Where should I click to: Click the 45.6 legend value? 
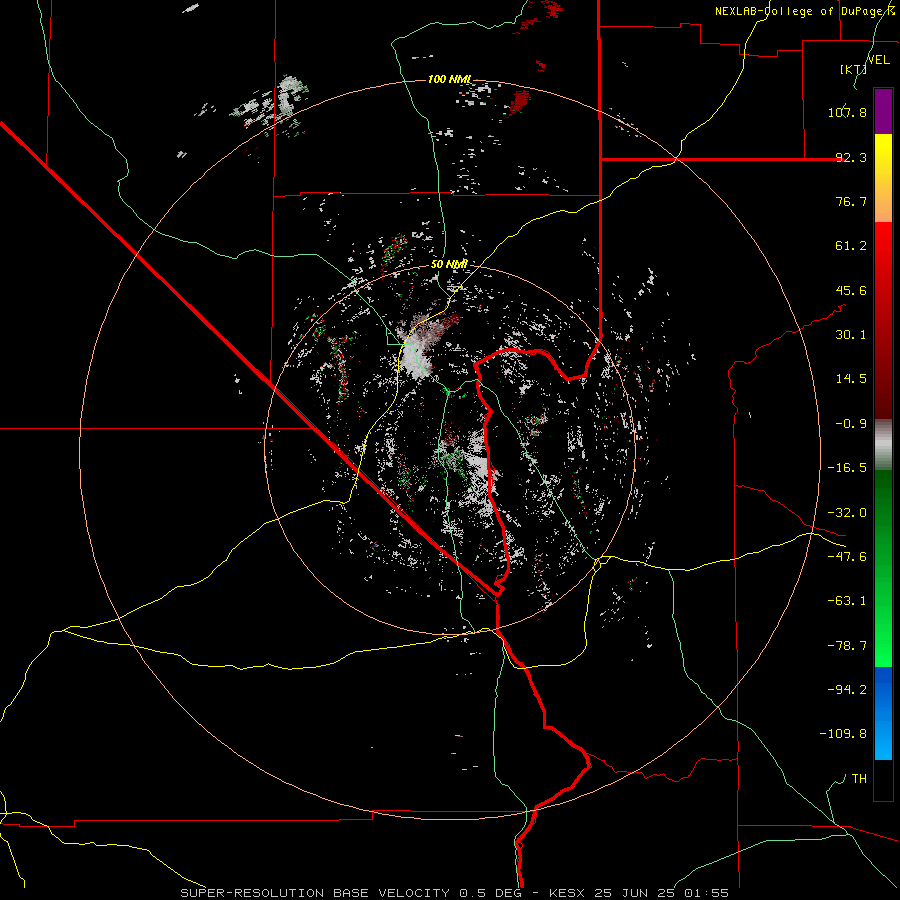point(851,290)
